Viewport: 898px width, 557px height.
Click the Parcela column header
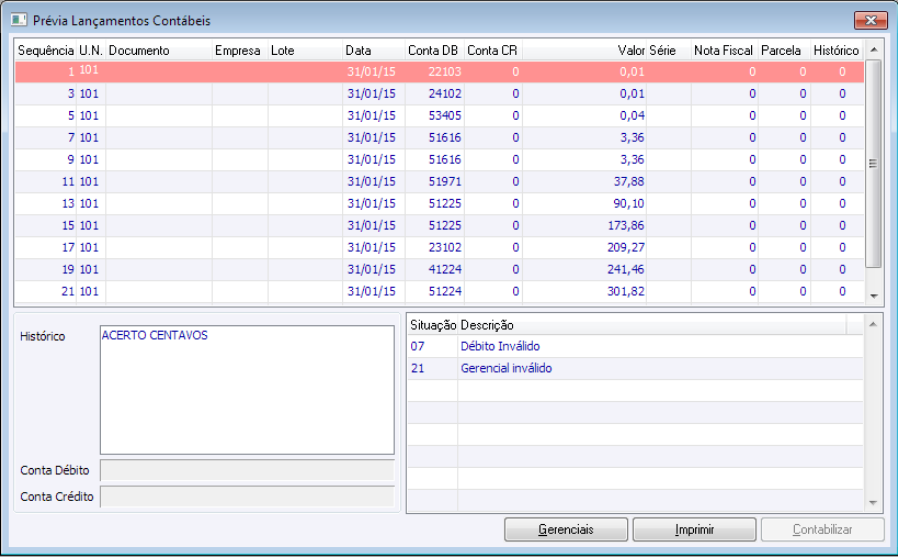click(x=784, y=50)
